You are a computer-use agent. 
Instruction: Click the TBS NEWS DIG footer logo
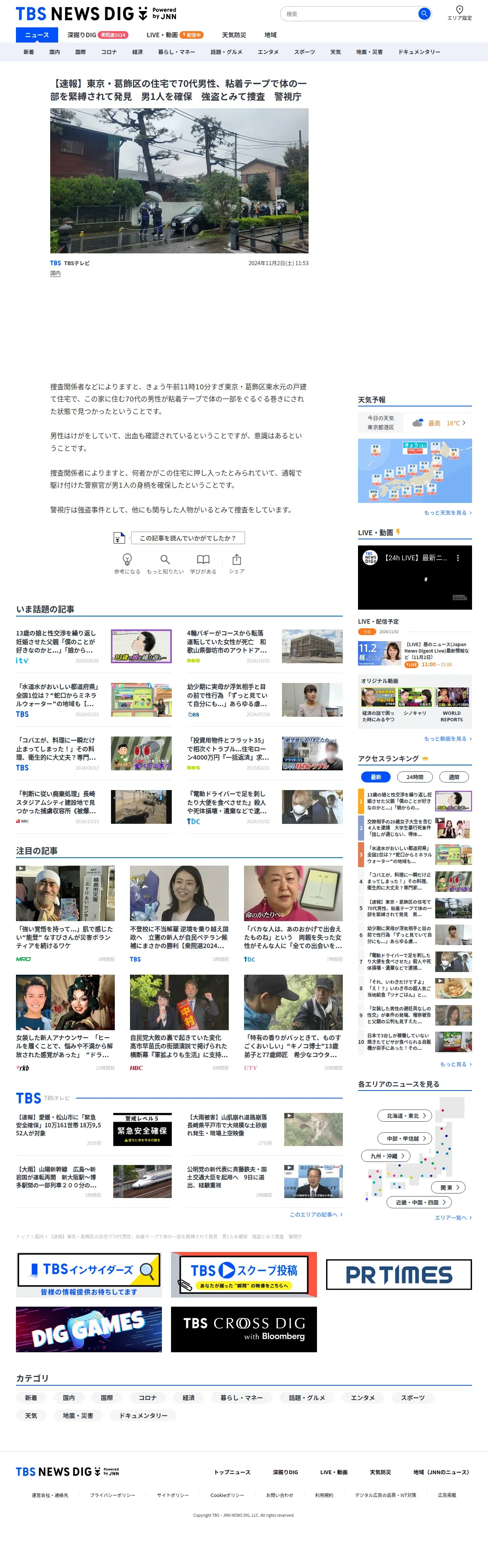pos(68,1472)
